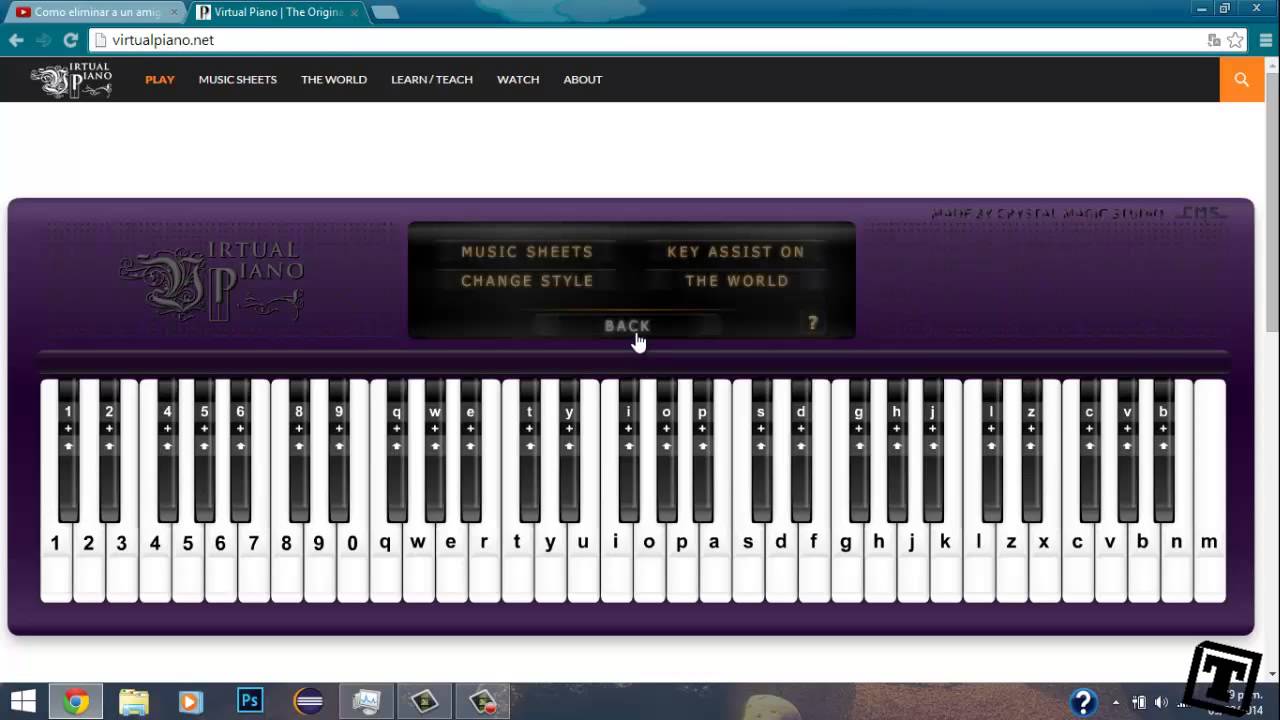The height and width of the screenshot is (720, 1280).
Task: Open the media player taskbar icon
Action: pos(190,701)
